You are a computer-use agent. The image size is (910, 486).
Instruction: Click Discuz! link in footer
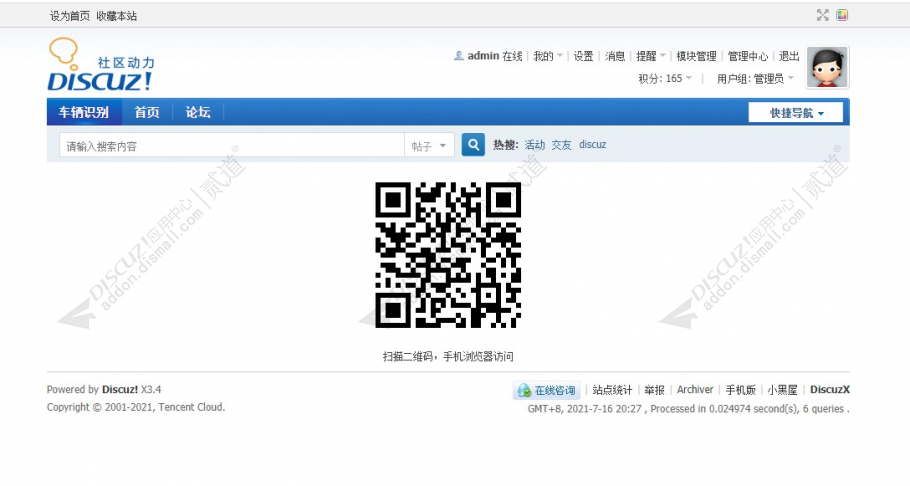(x=120, y=390)
